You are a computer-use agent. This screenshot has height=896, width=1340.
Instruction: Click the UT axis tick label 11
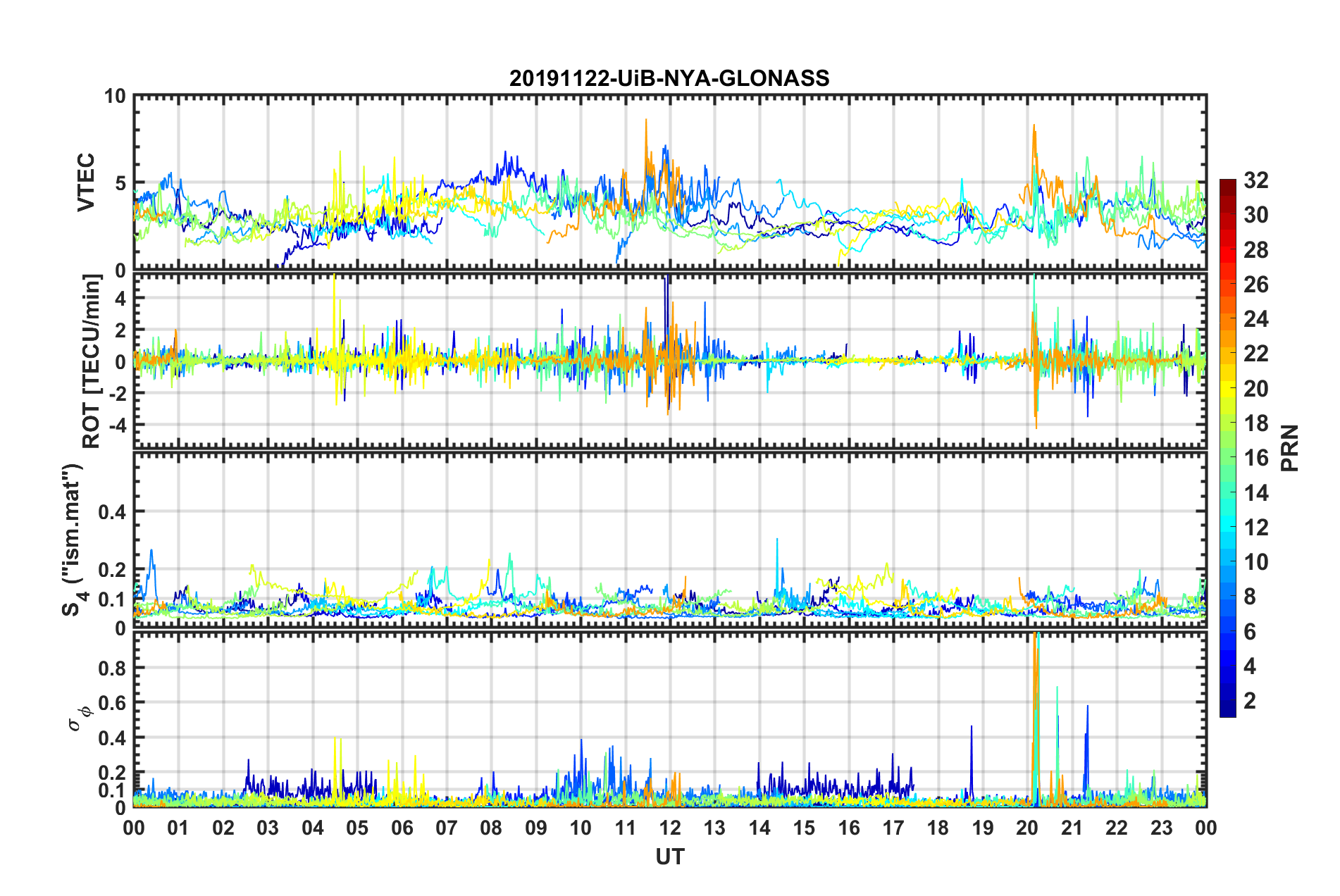click(x=626, y=828)
